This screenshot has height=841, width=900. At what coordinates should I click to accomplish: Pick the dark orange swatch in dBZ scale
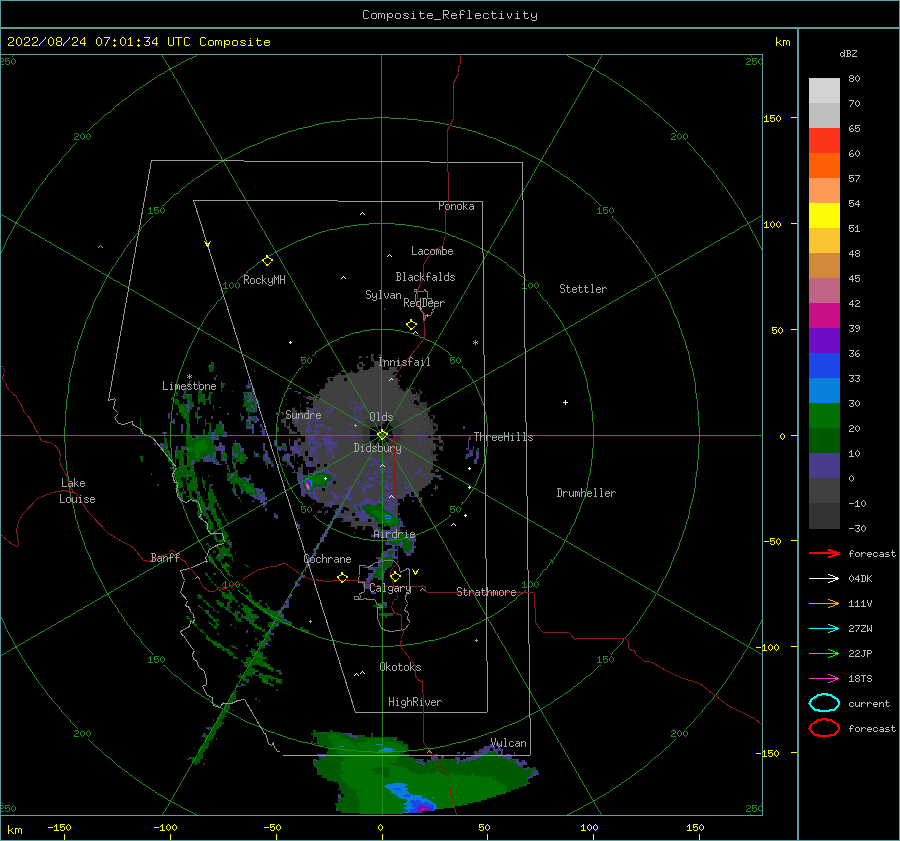(824, 165)
